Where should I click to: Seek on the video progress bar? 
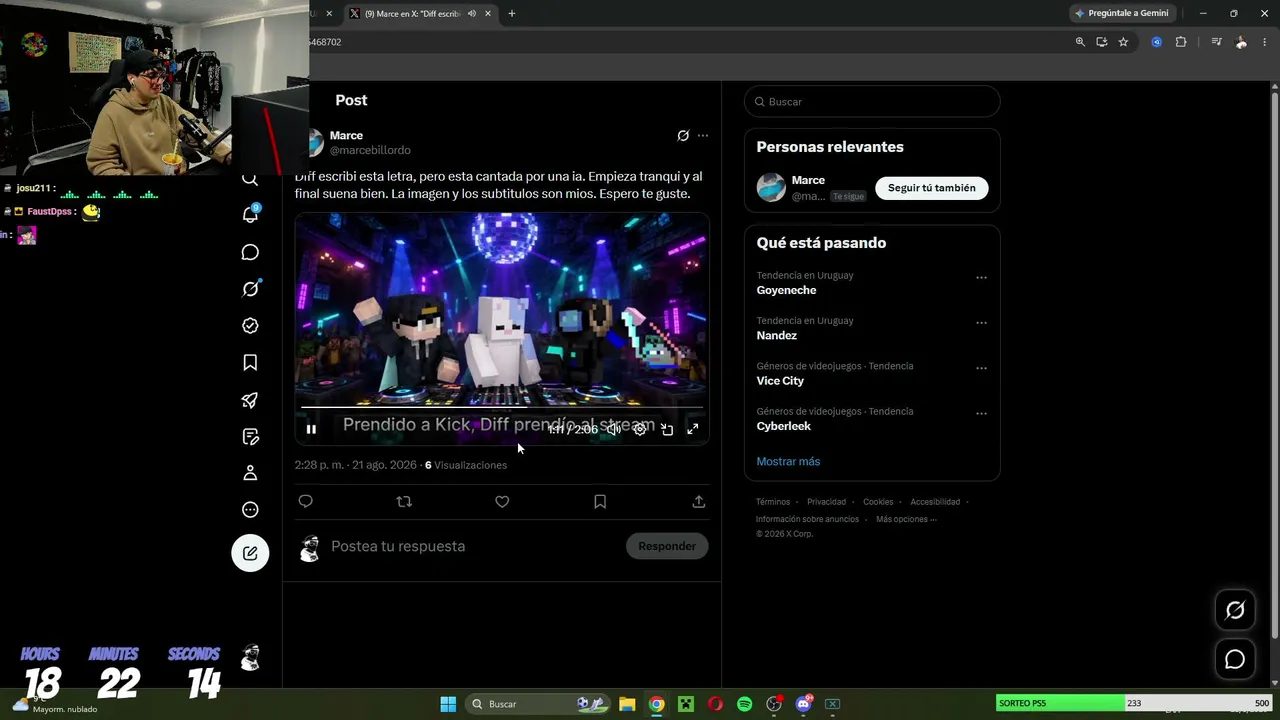coord(502,407)
